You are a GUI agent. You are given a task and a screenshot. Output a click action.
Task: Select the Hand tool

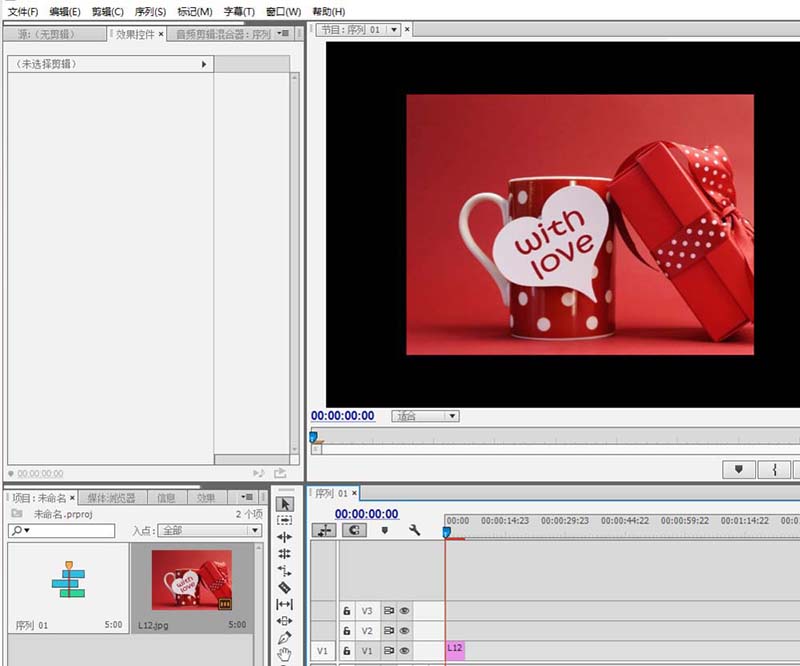coord(285,654)
